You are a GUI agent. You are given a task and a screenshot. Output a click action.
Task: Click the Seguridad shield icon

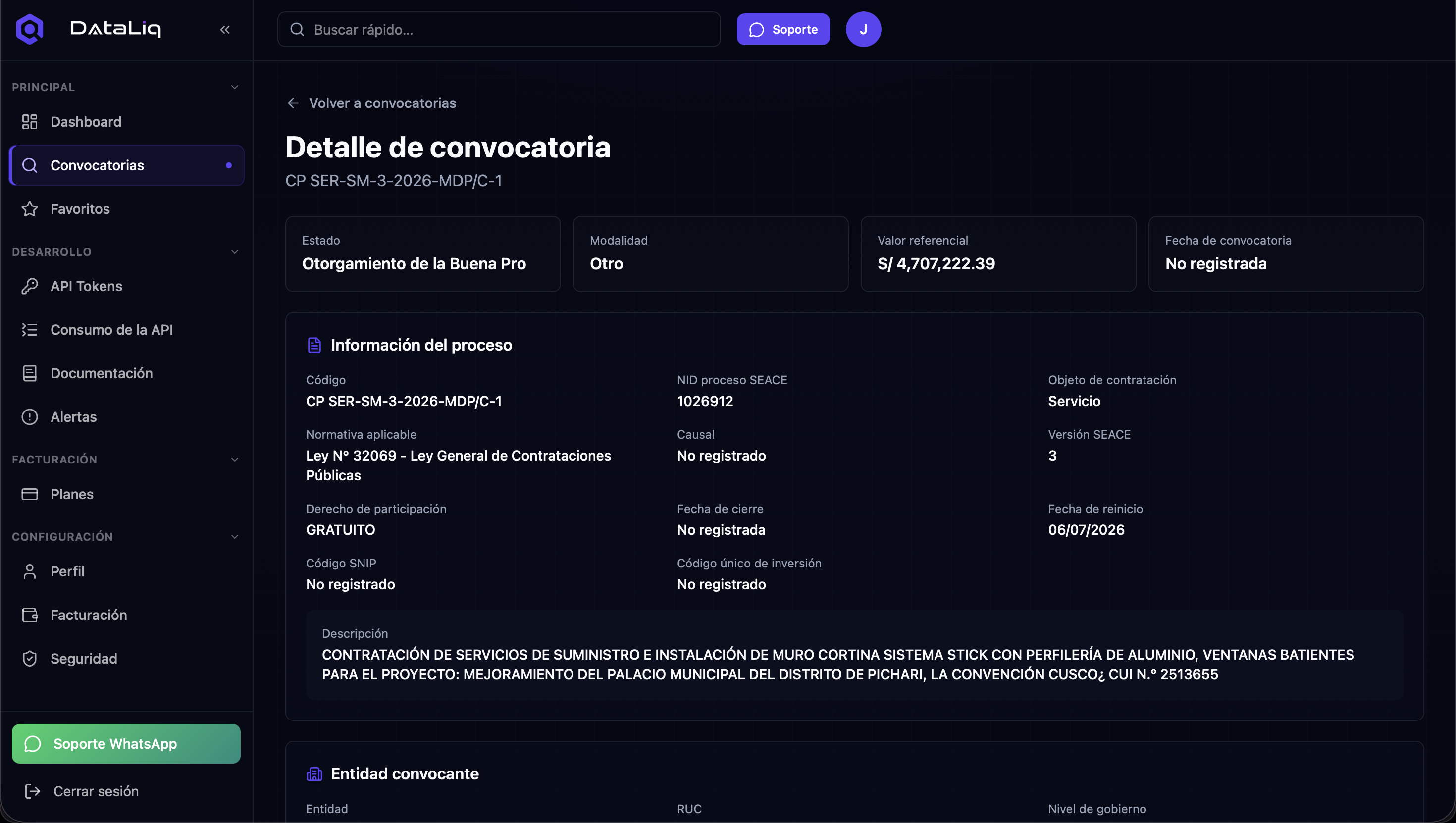[x=29, y=659]
